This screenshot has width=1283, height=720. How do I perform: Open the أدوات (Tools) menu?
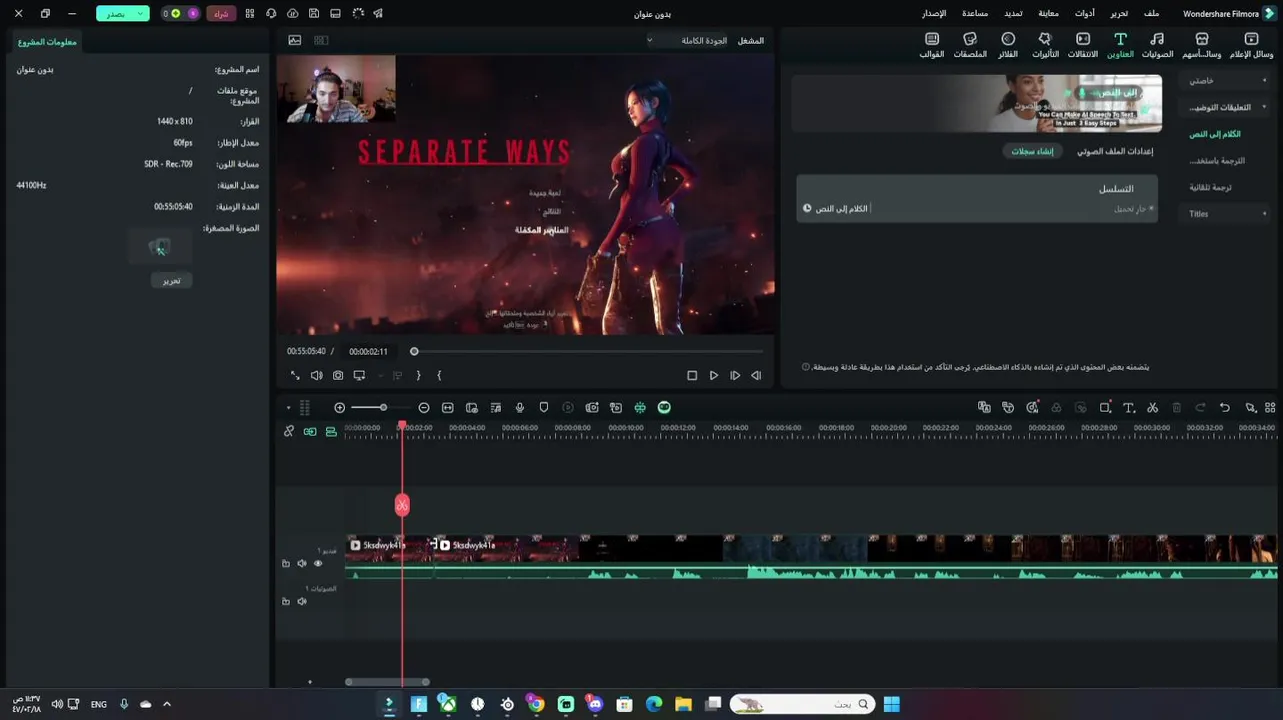point(1084,14)
